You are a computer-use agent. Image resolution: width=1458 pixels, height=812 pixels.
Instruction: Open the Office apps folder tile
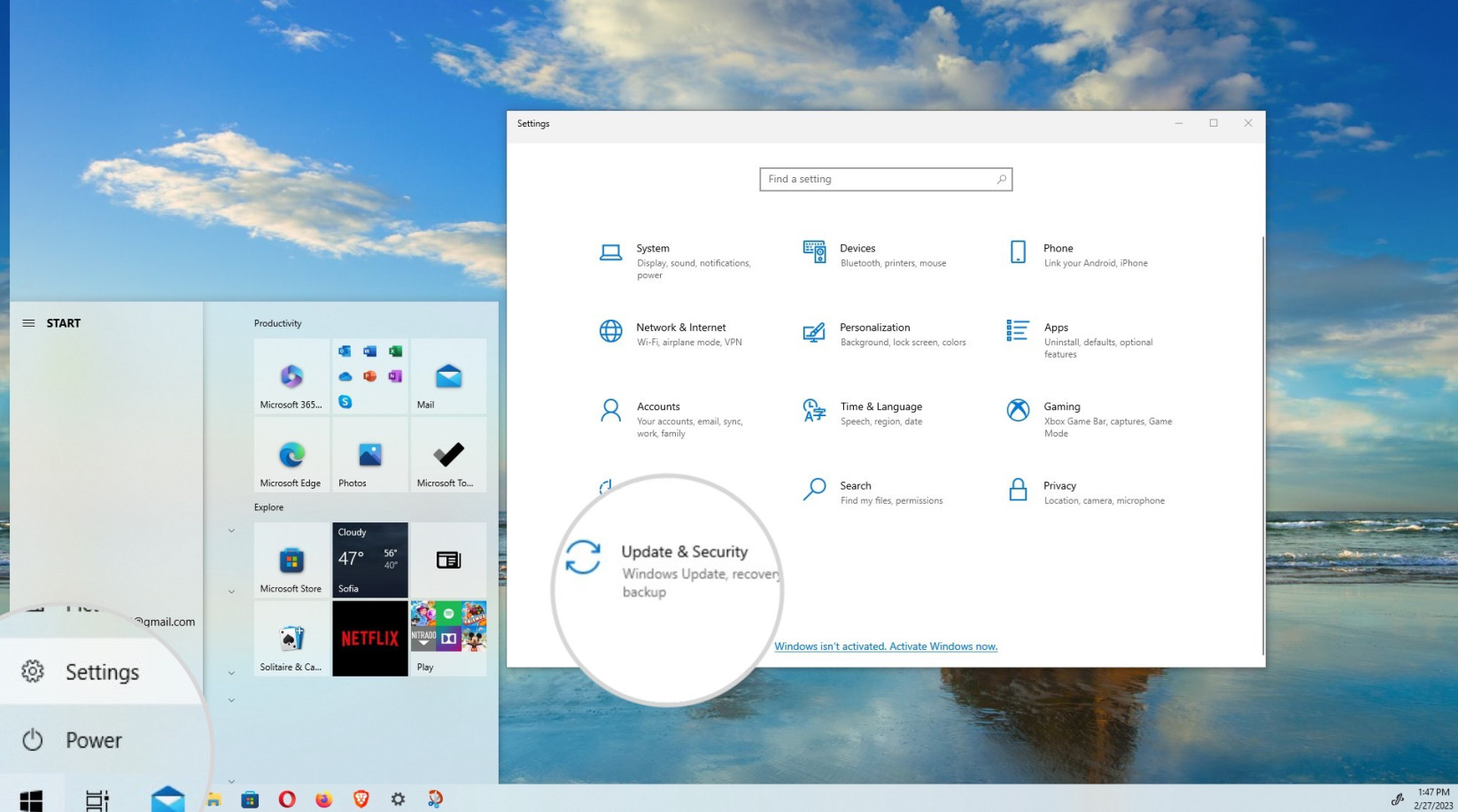point(369,376)
